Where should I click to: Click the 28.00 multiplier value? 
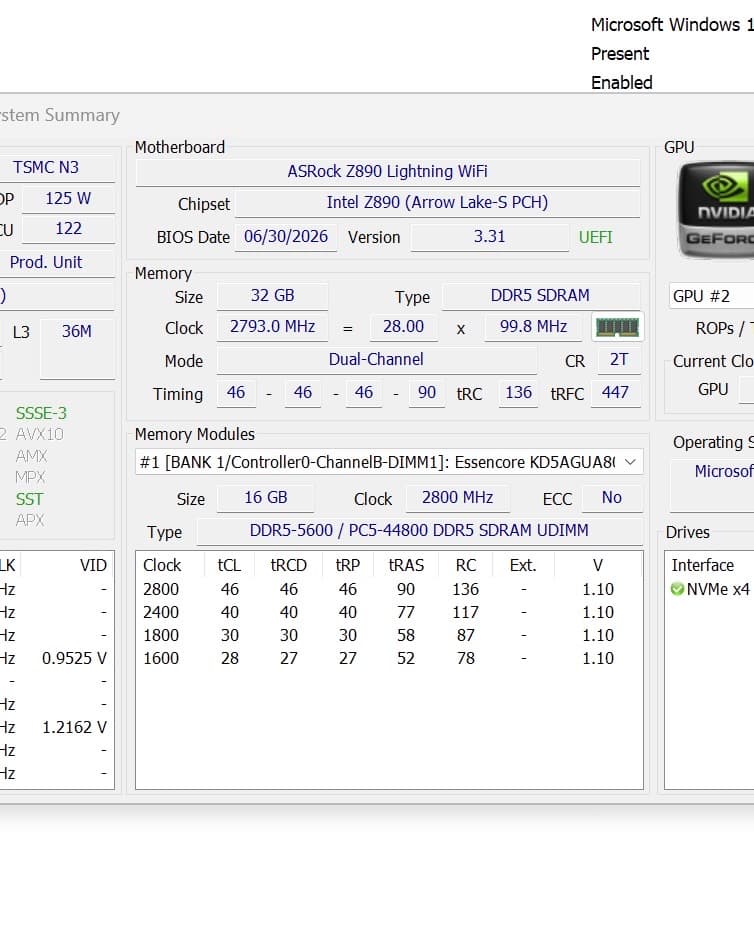(x=403, y=327)
